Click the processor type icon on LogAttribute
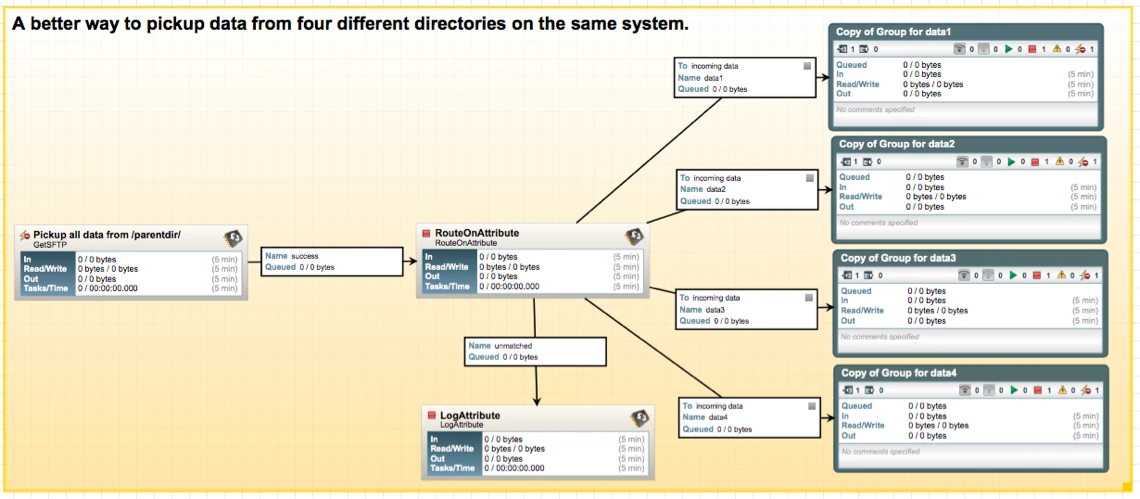The height and width of the screenshot is (499, 1140). (x=639, y=418)
